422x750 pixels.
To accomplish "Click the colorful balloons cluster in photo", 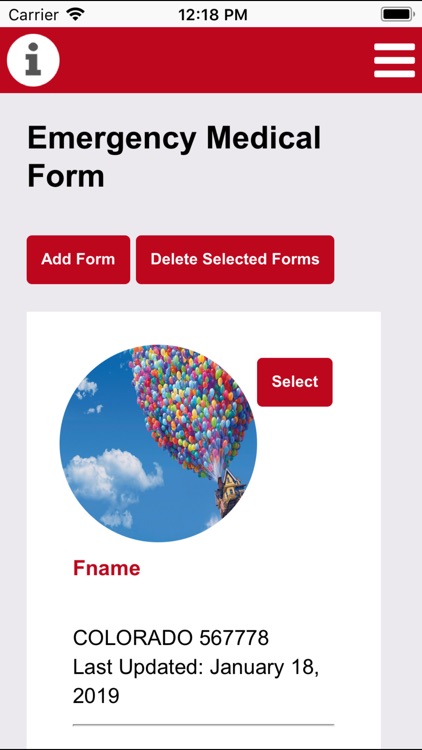I will pos(191,407).
